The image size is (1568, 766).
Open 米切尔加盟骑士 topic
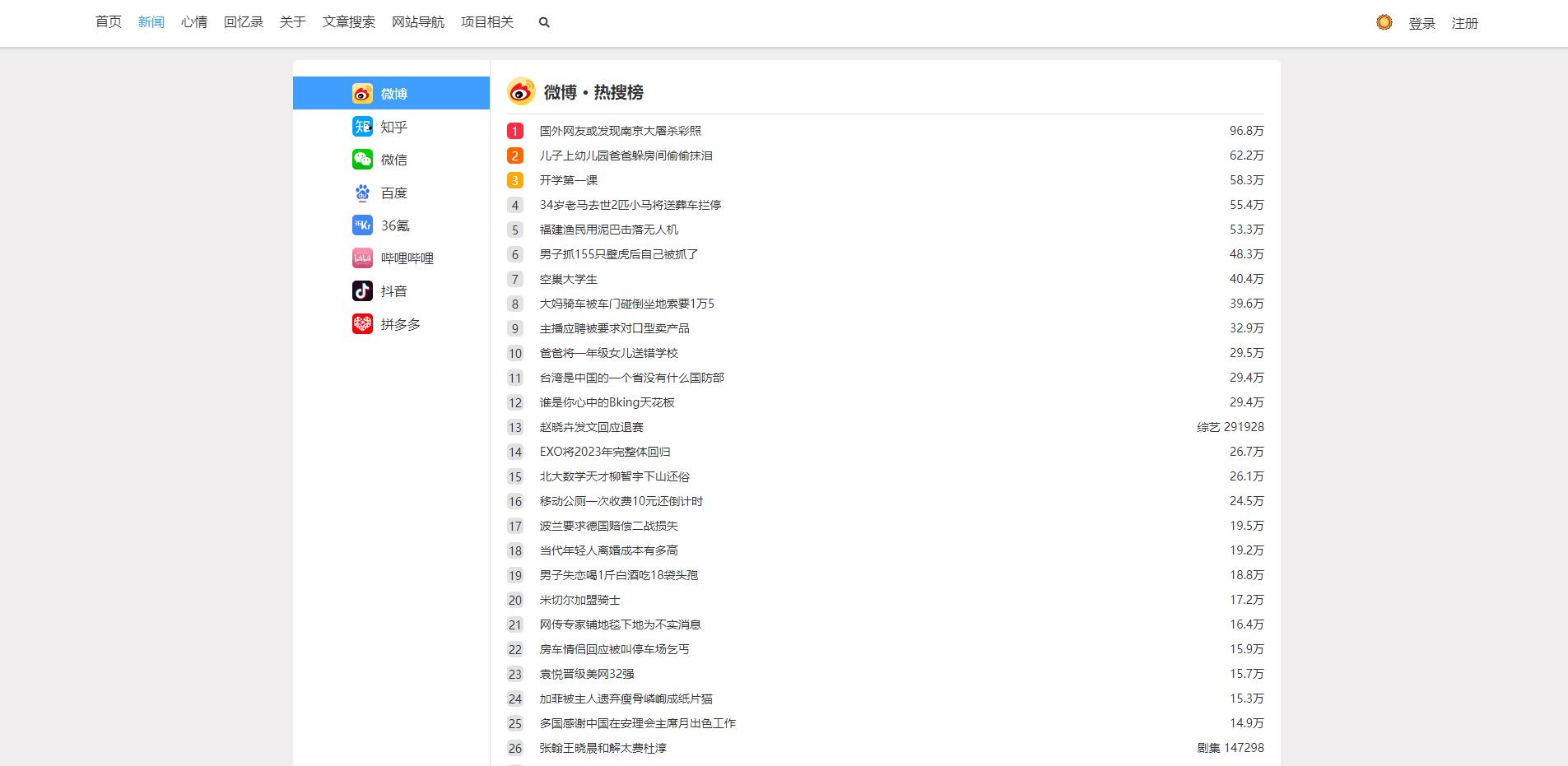click(x=580, y=600)
